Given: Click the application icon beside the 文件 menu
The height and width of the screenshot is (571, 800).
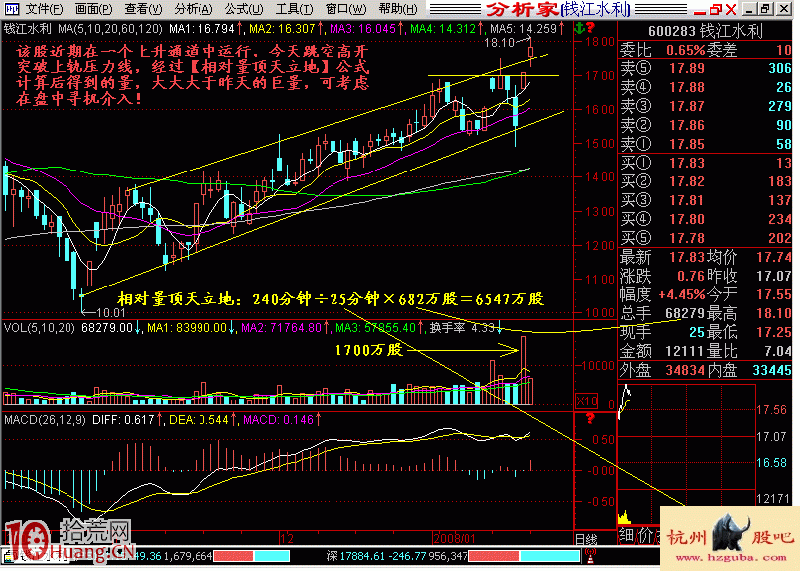Looking at the screenshot, I should (x=11, y=9).
